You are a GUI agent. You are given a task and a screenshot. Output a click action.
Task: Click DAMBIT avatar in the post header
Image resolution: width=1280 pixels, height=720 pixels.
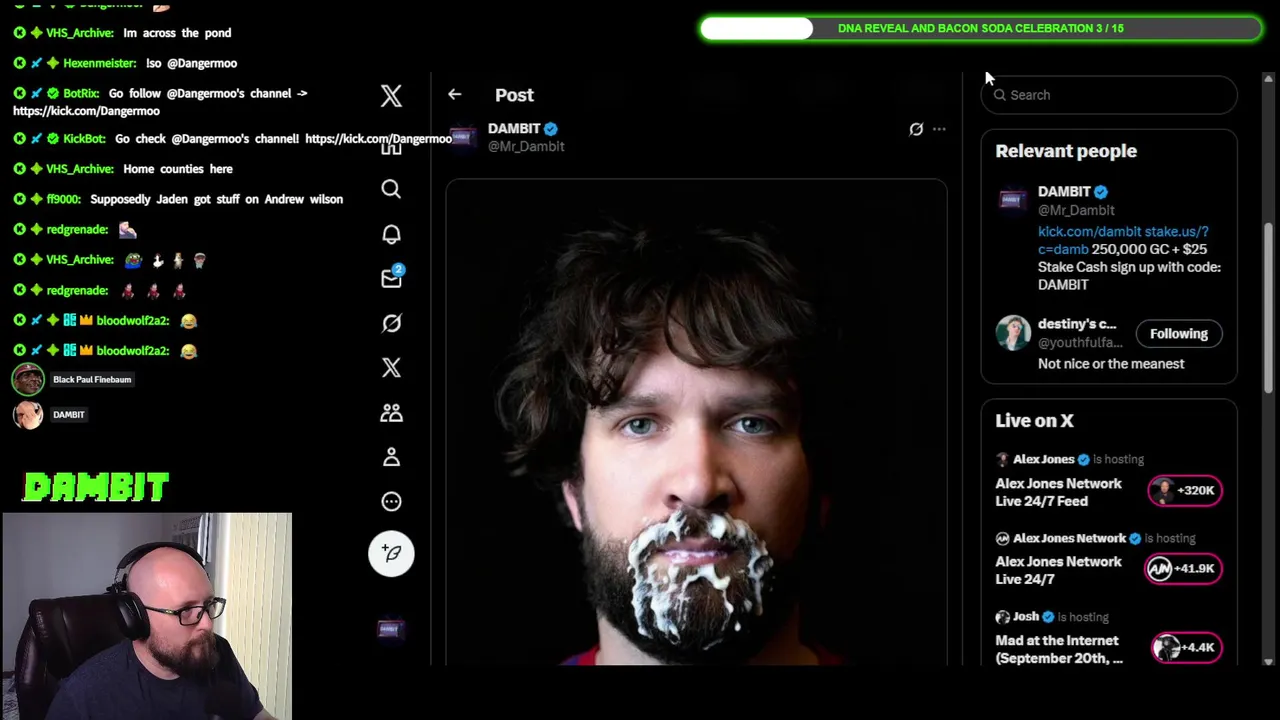(462, 137)
